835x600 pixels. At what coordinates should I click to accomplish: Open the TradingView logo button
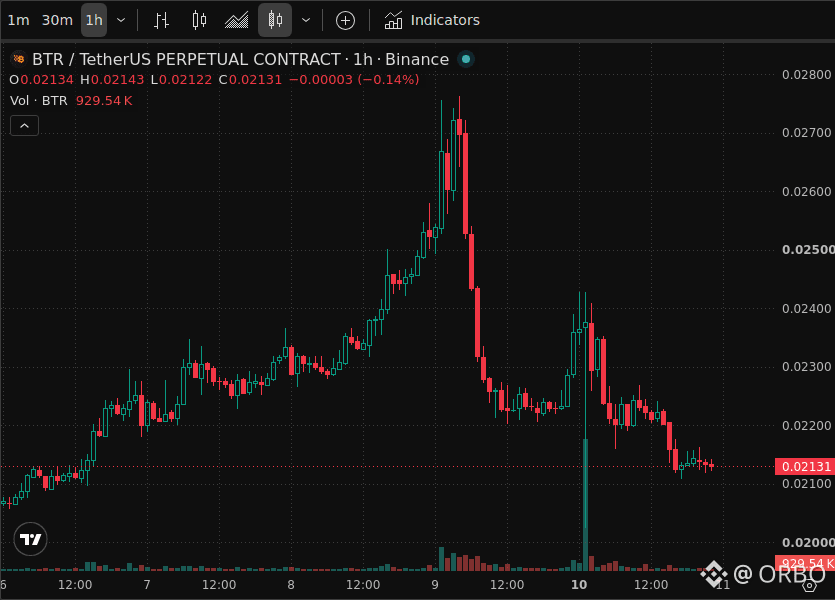pos(30,539)
